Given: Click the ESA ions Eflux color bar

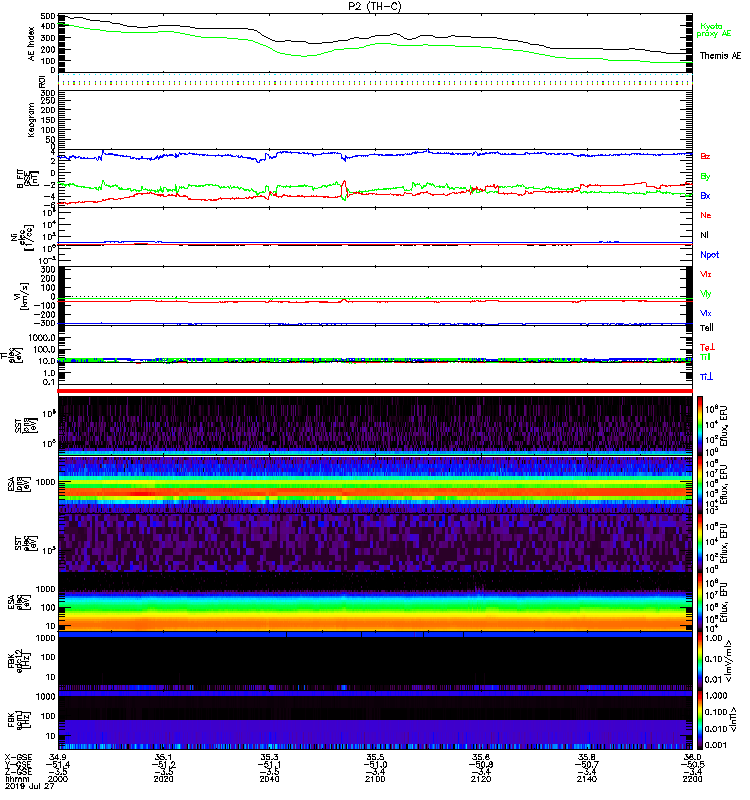Looking at the screenshot, I should click(x=700, y=484).
